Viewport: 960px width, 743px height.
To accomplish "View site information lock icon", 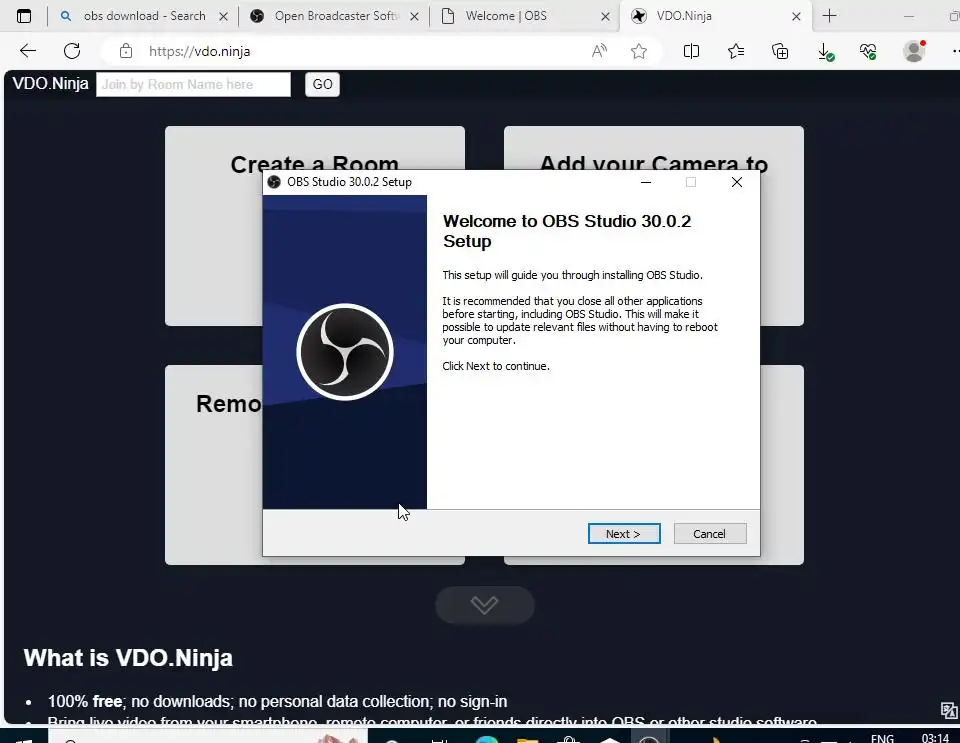I will (126, 51).
